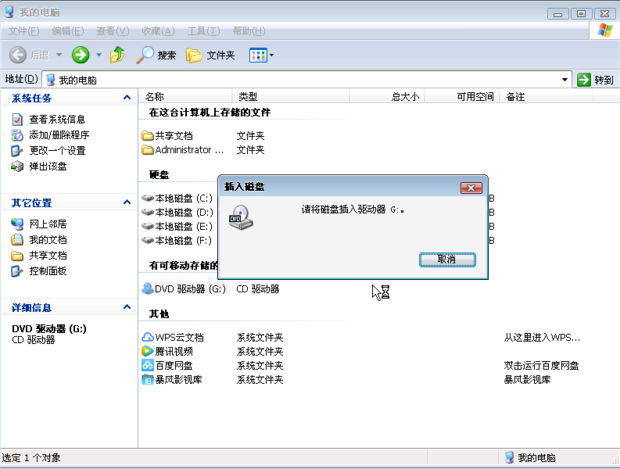The width and height of the screenshot is (620, 469).
Task: Sort by 总大小 column header
Action: tap(387, 96)
